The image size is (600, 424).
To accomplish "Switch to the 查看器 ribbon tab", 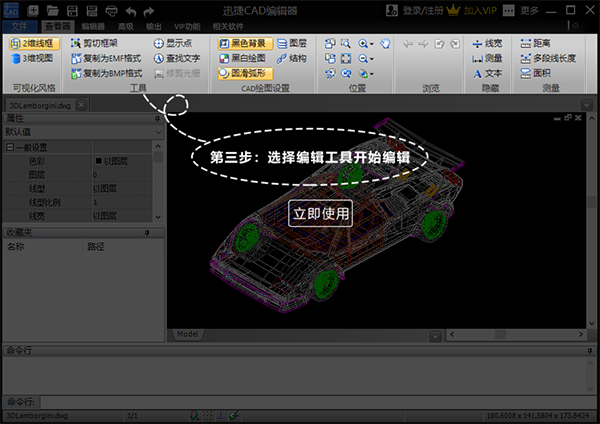I will (57, 26).
